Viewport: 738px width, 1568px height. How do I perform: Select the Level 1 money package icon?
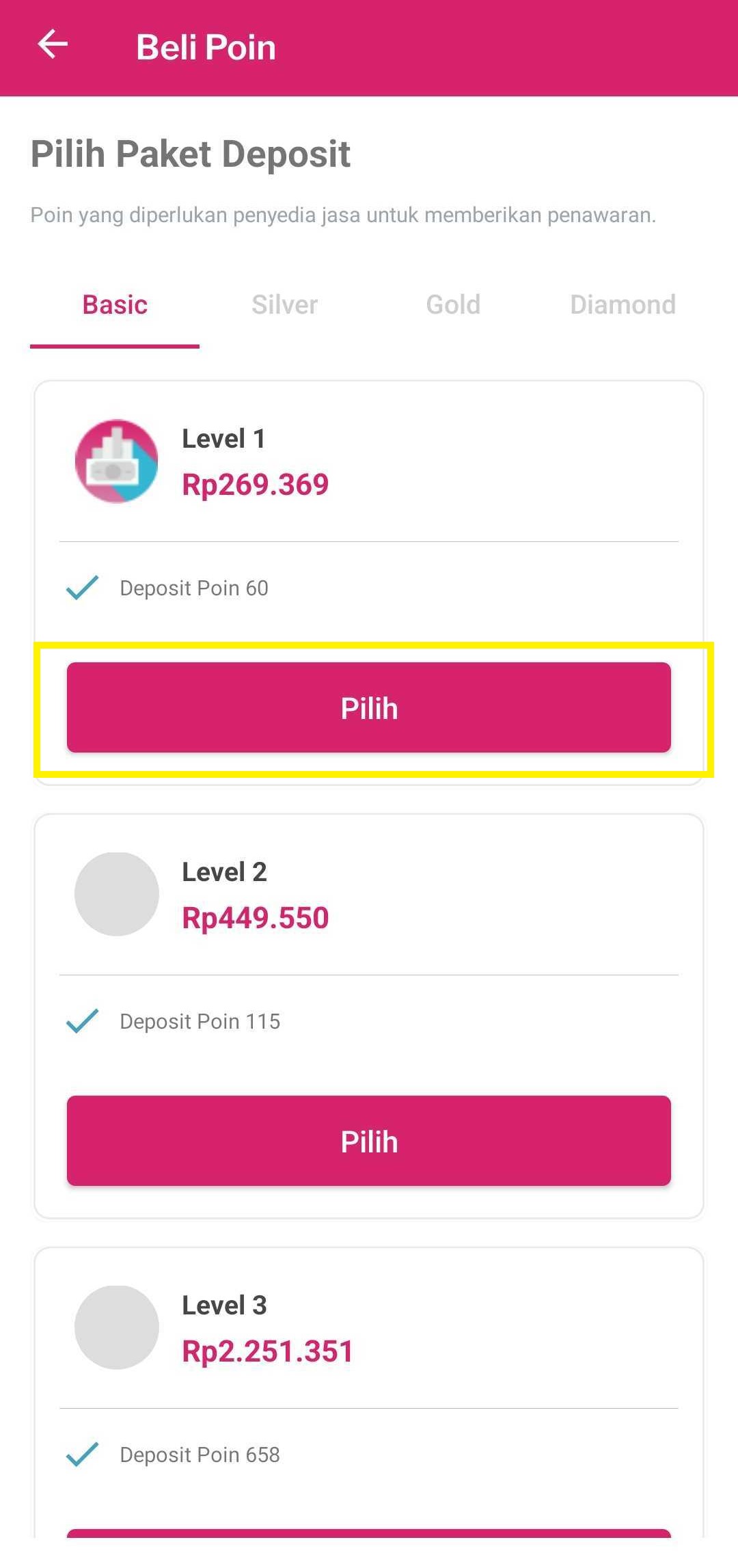(116, 461)
